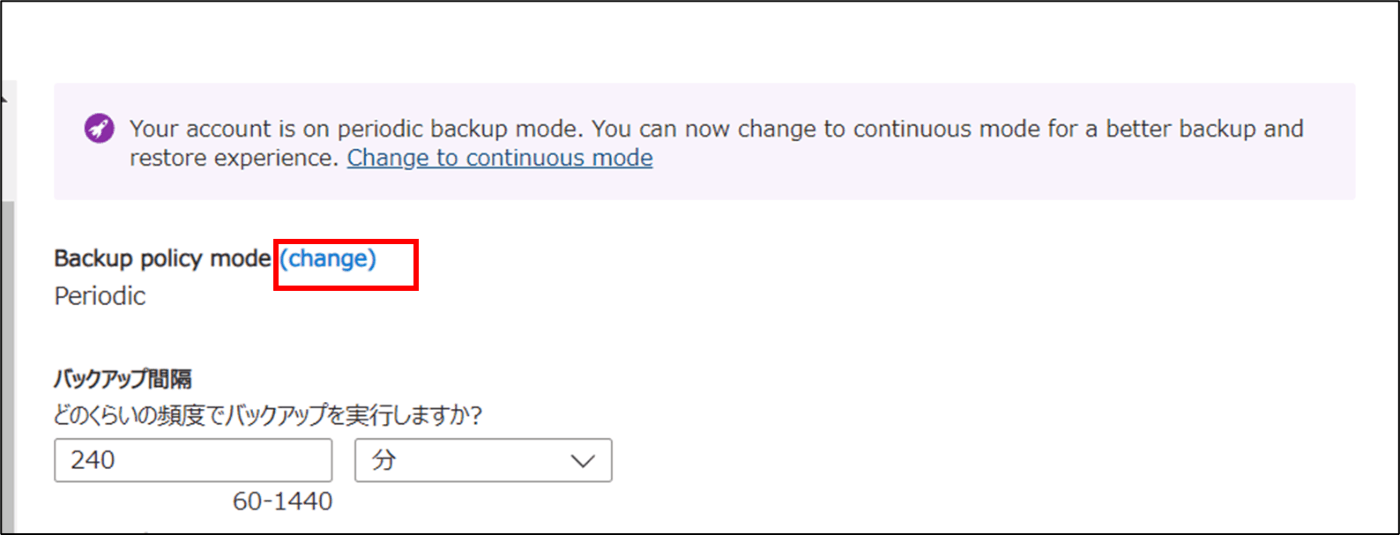The image size is (1400, 535).
Task: Click the 60-1440 range hint text
Action: (283, 501)
